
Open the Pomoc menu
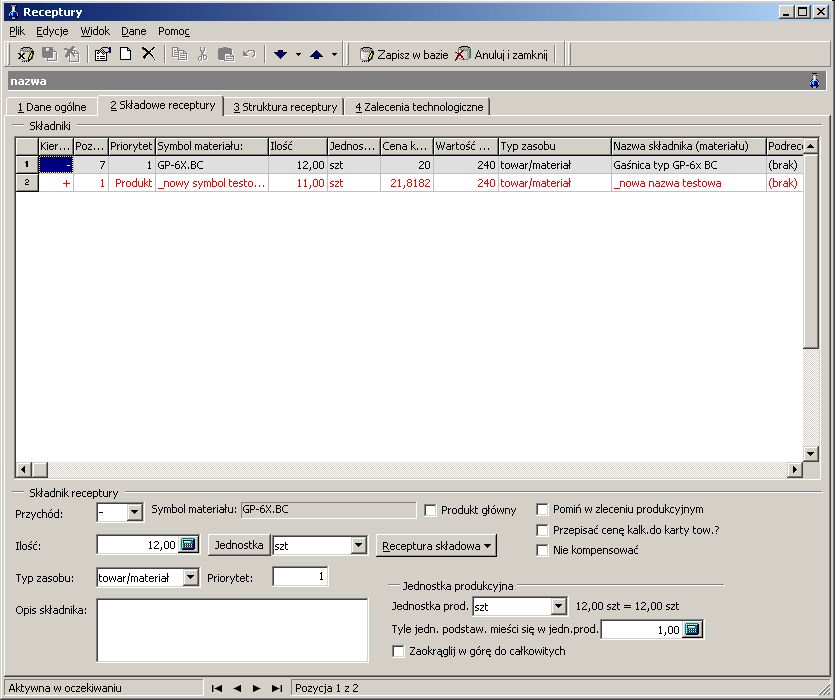click(x=174, y=31)
